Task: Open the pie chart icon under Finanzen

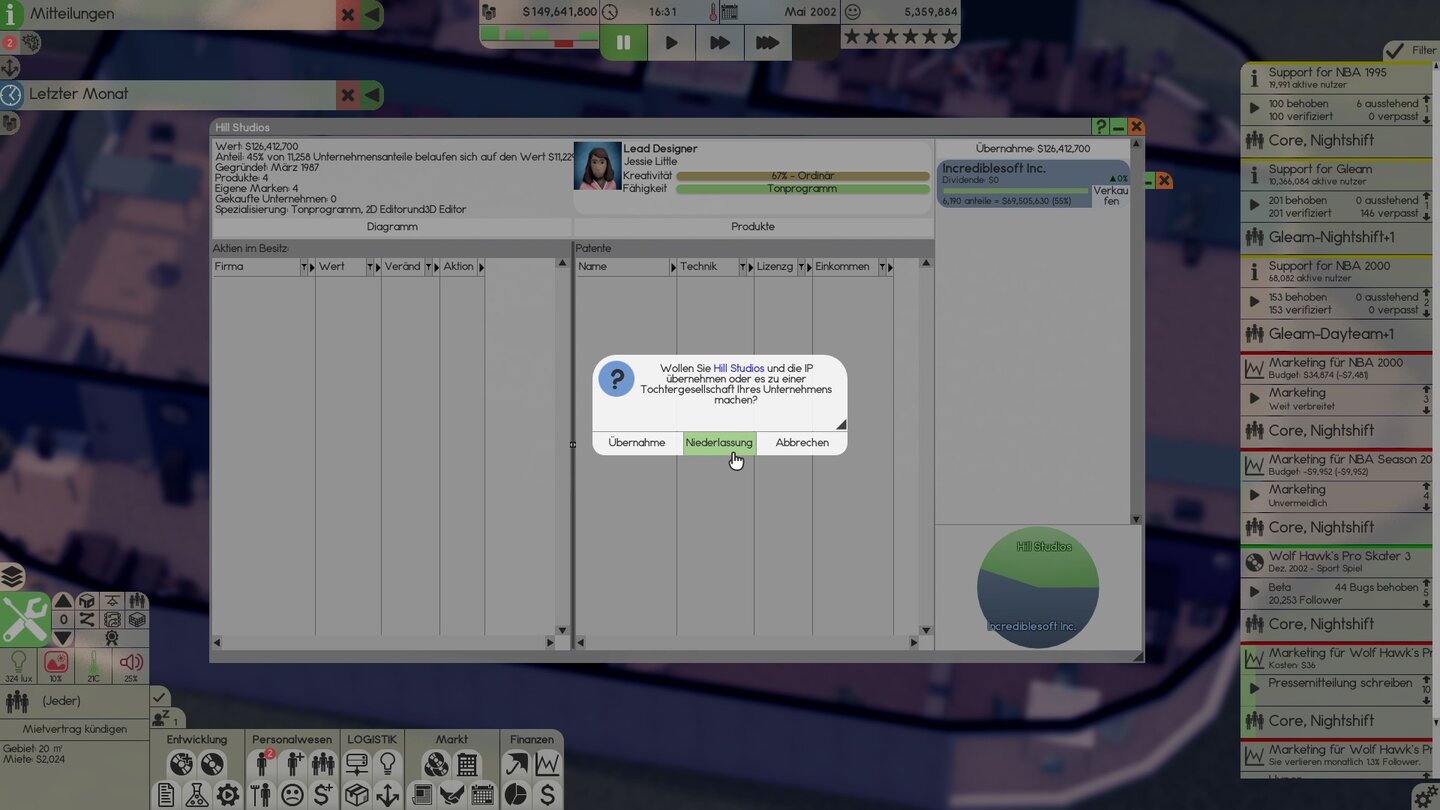Action: 516,795
